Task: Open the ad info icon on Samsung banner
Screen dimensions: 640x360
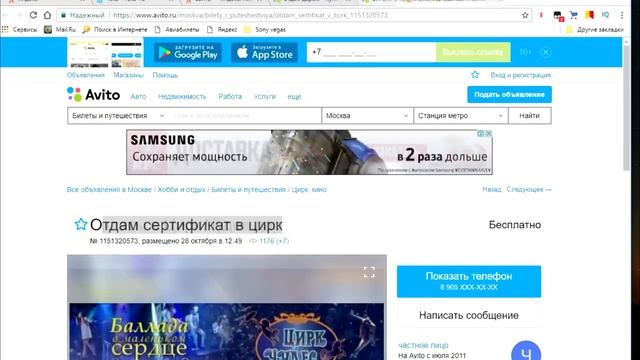Action: pyautogui.click(x=481, y=133)
